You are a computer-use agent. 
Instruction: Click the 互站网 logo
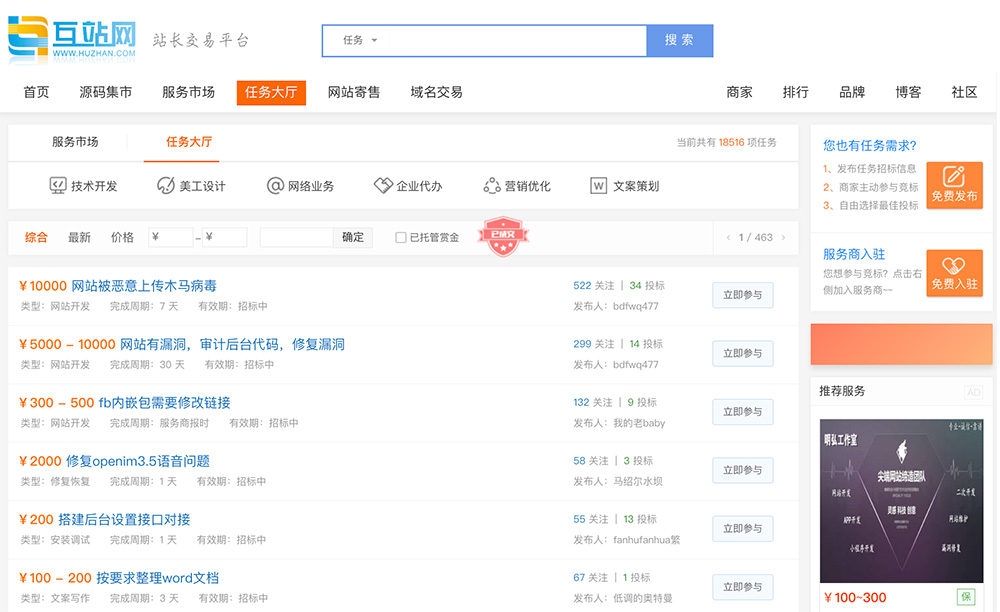(x=71, y=38)
